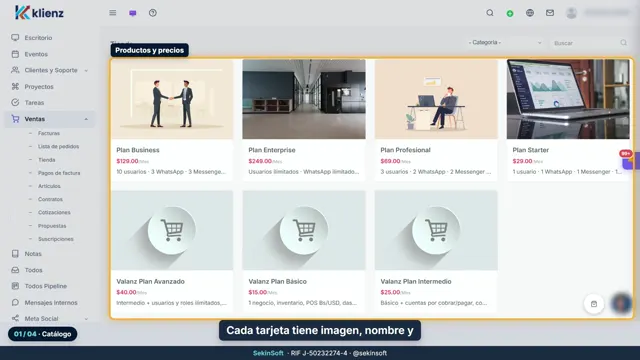Select Tareas in the sidebar
The image size is (640, 360).
(34, 102)
